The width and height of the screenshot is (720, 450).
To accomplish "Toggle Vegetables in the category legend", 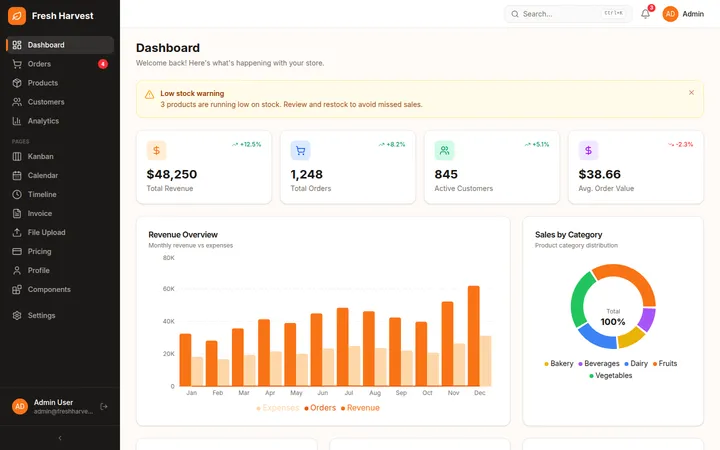I will (611, 376).
